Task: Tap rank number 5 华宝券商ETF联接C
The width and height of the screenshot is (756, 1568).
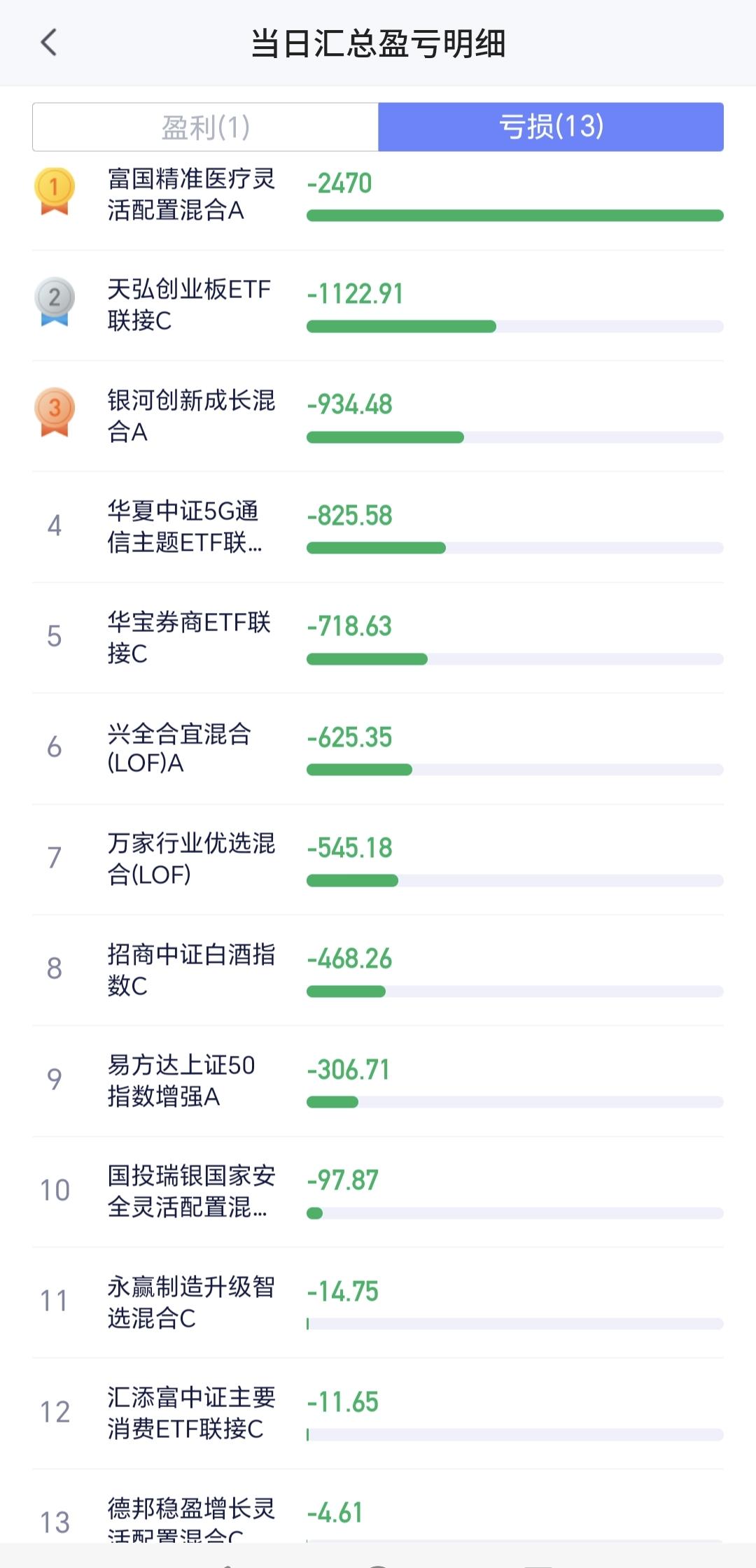Action: 54,637
